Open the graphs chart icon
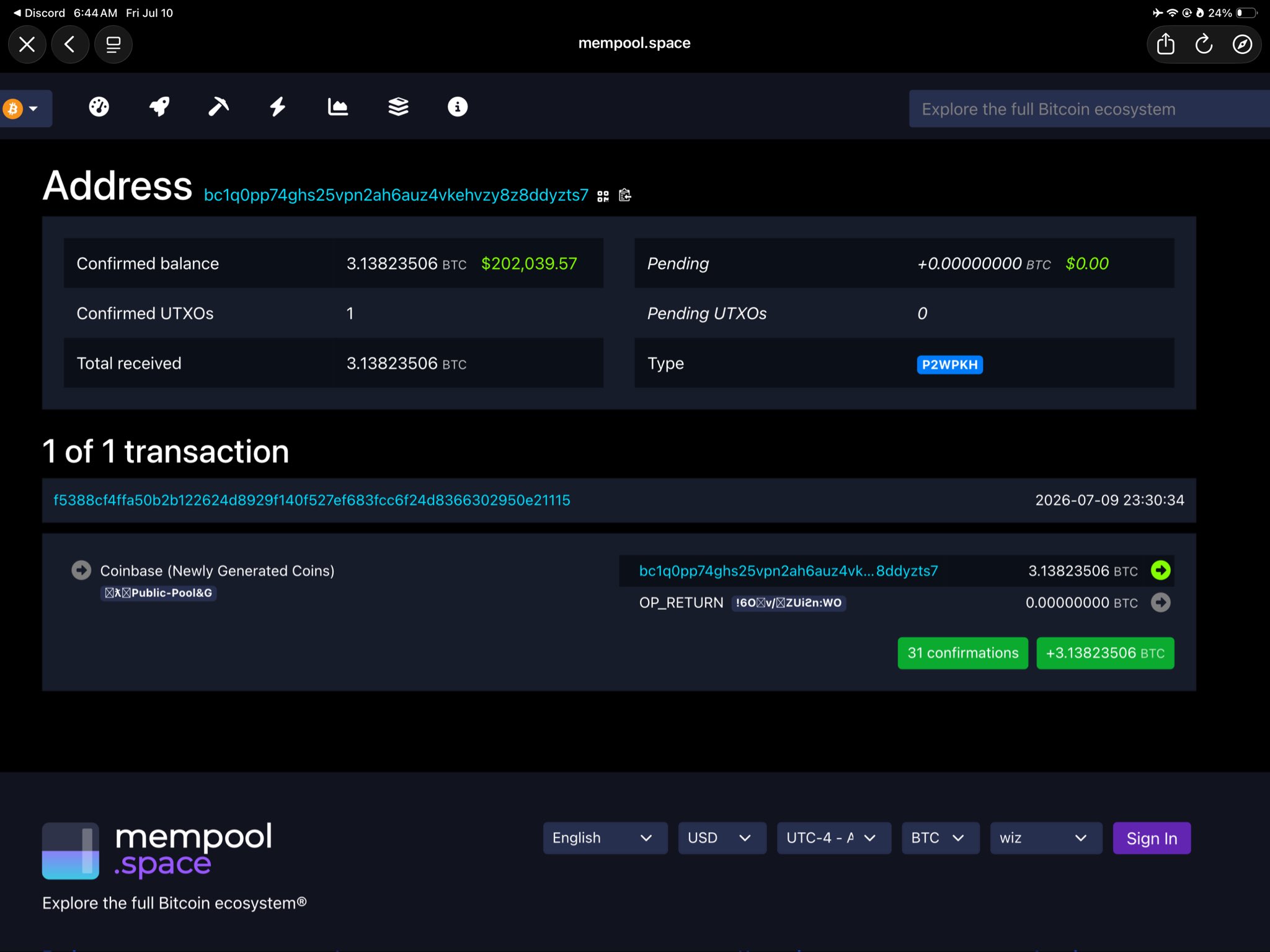The height and width of the screenshot is (952, 1270). click(337, 107)
